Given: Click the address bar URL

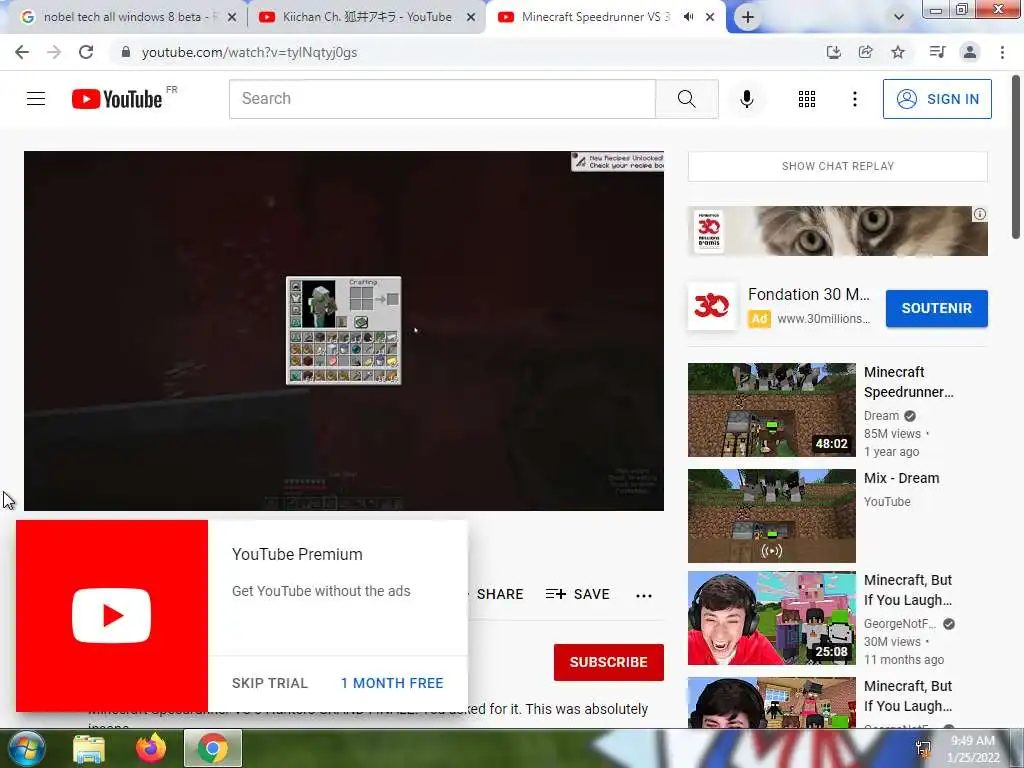Looking at the screenshot, I should (249, 52).
